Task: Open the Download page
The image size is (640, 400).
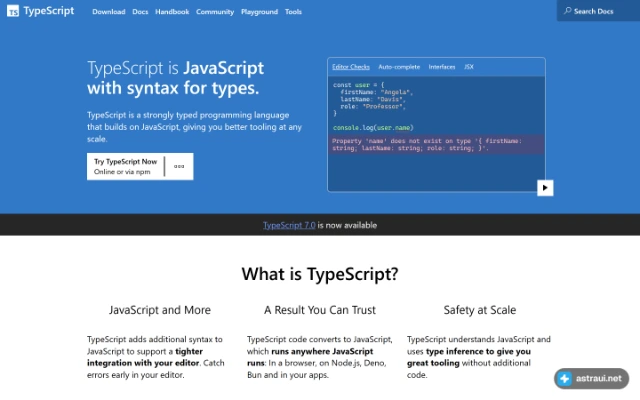Action: (x=109, y=12)
